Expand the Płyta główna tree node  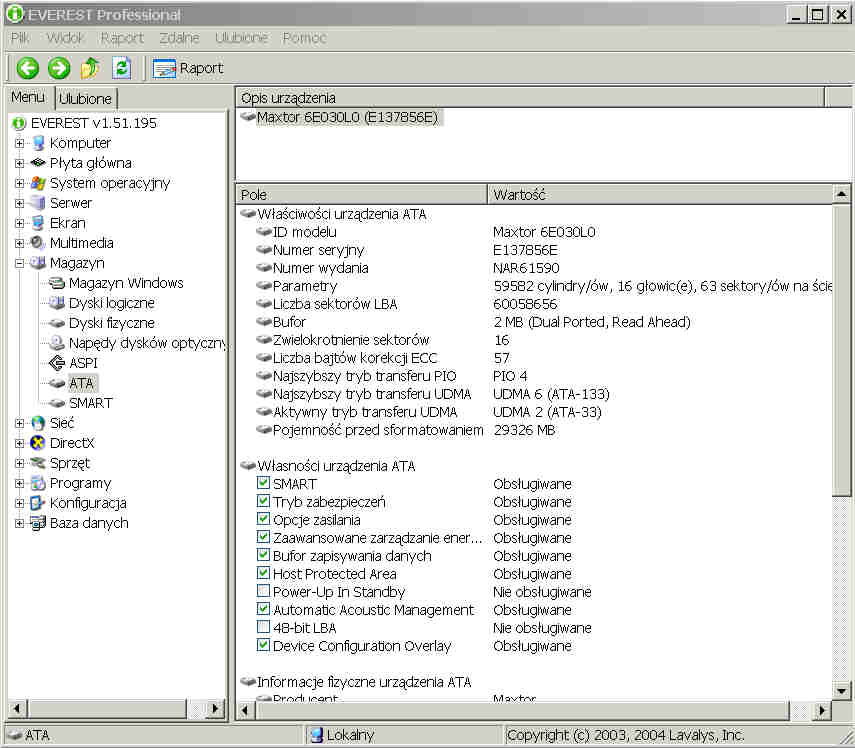click(20, 163)
